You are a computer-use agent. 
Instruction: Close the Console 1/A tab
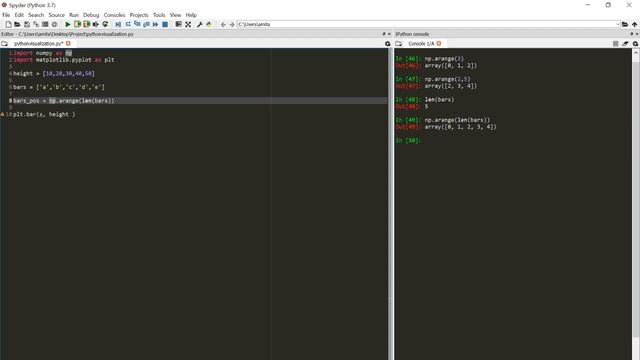[x=439, y=43]
